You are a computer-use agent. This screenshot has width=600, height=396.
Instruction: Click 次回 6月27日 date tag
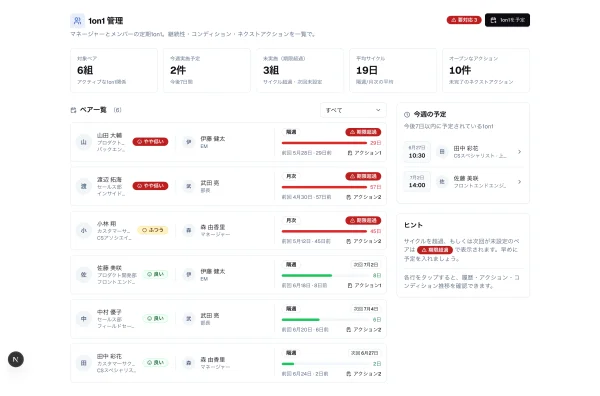click(365, 353)
